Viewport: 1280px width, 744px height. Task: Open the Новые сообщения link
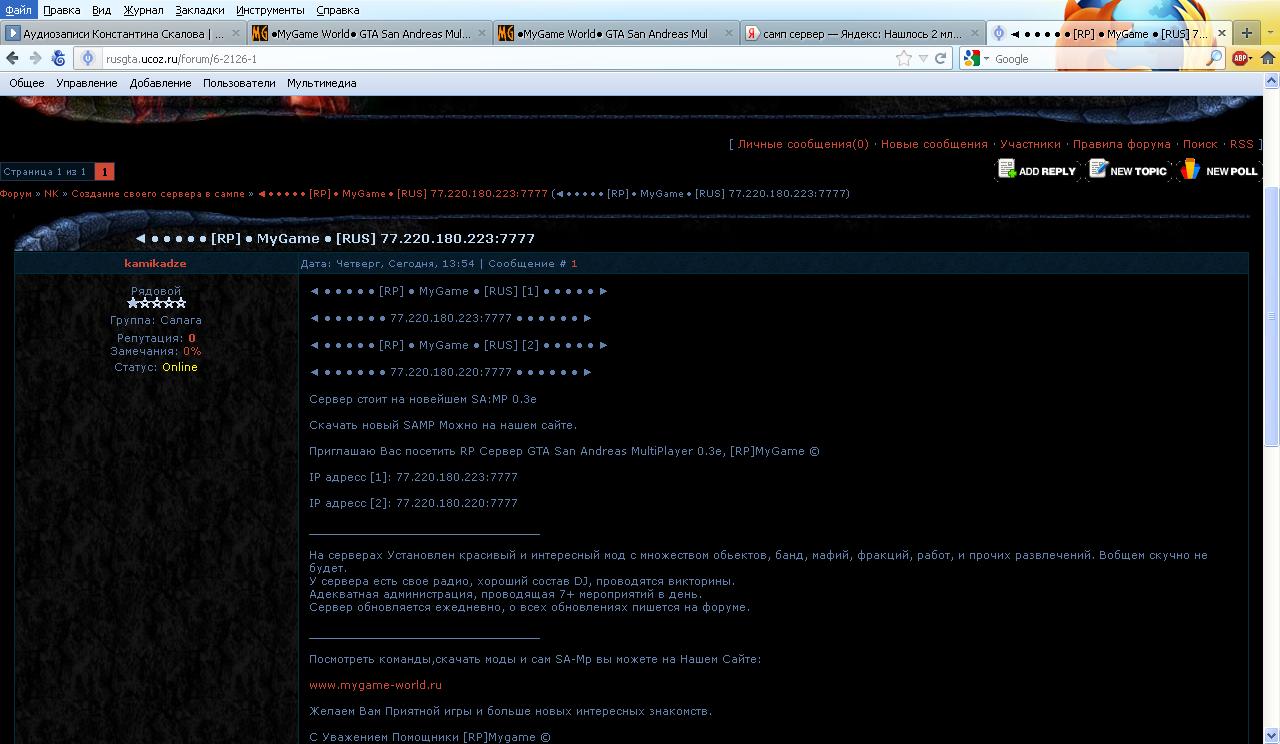pos(934,144)
